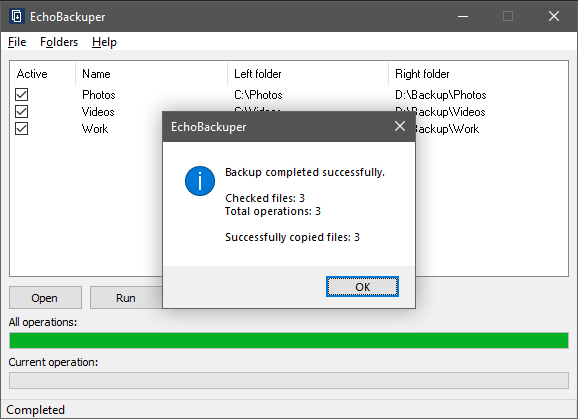Click the All operations green progress bar
The height and width of the screenshot is (419, 578).
(x=289, y=341)
